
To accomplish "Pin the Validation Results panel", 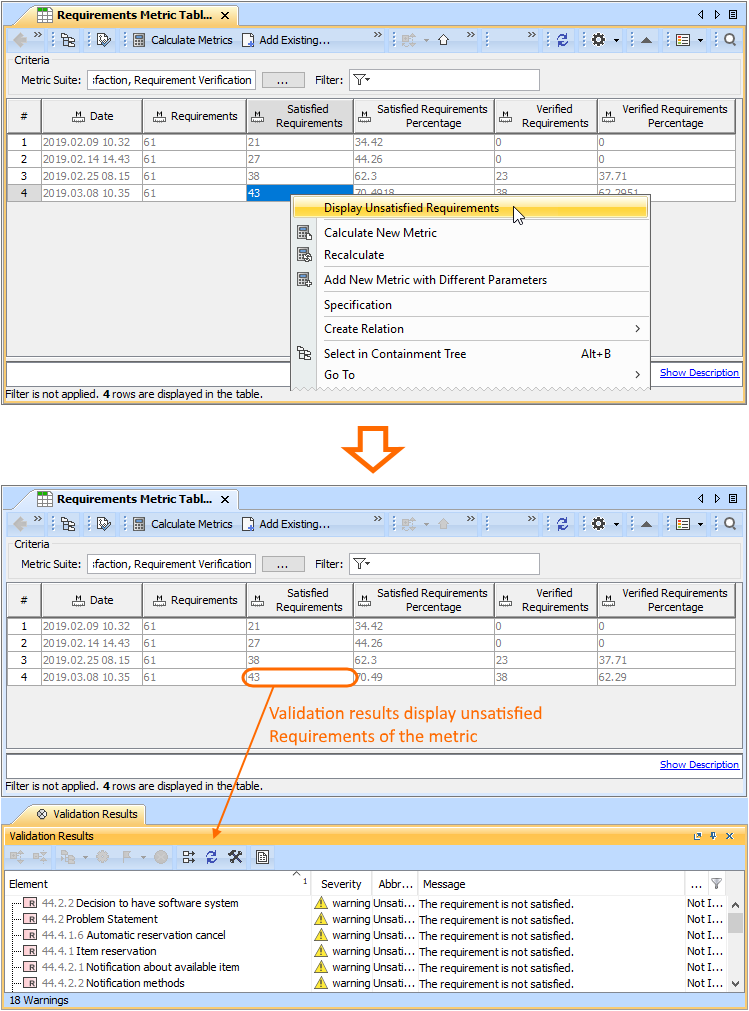I will (x=713, y=836).
